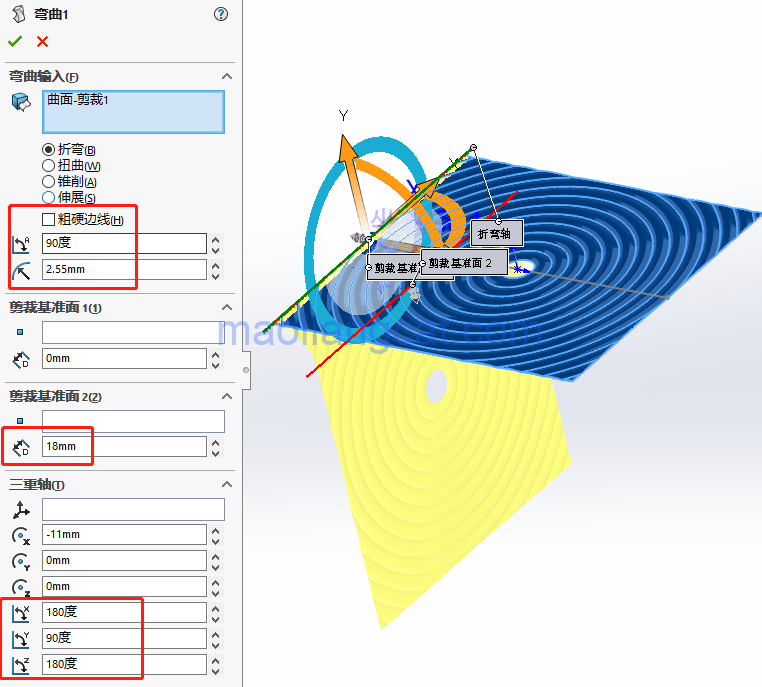Click the bend radius icon beside 2.55mm
Image resolution: width=762 pixels, height=687 pixels.
tap(21, 271)
